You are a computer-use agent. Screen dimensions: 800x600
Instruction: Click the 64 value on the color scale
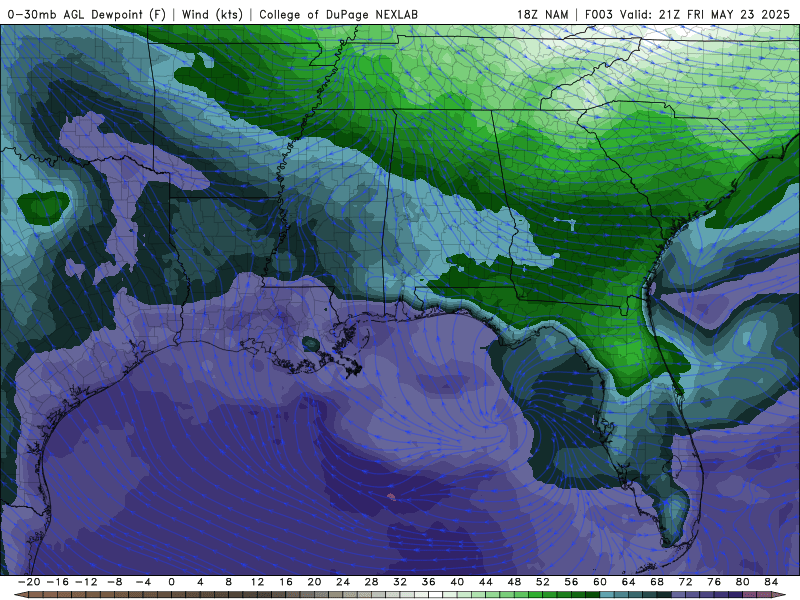tap(629, 582)
